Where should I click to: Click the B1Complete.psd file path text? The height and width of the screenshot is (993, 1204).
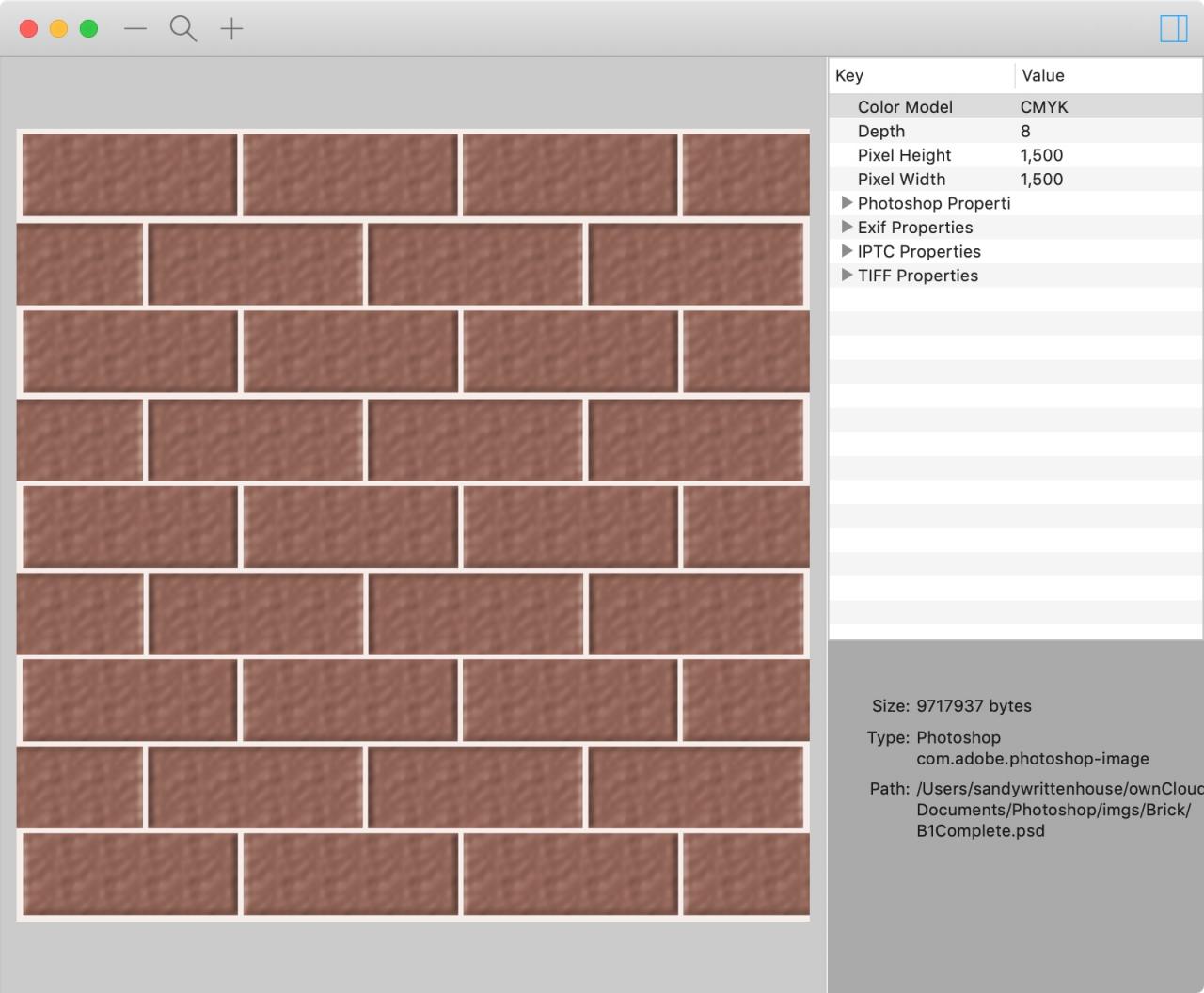point(980,830)
